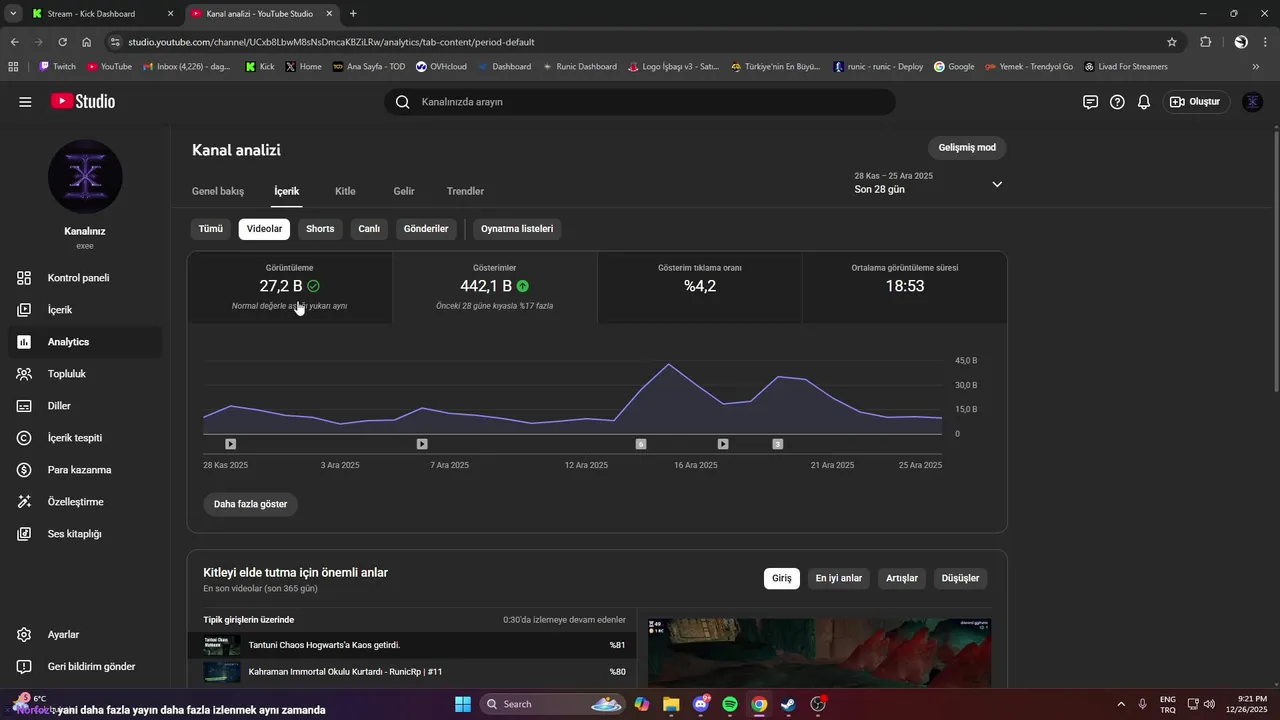The height and width of the screenshot is (720, 1280).
Task: Click the YouTube Studio logo
Action: tap(83, 102)
